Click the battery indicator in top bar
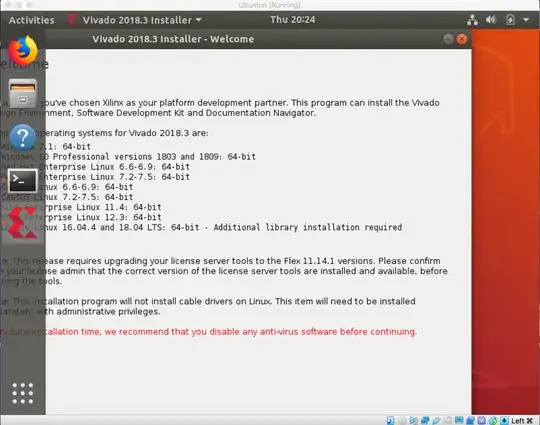This screenshot has width=540, height=425. (x=510, y=20)
